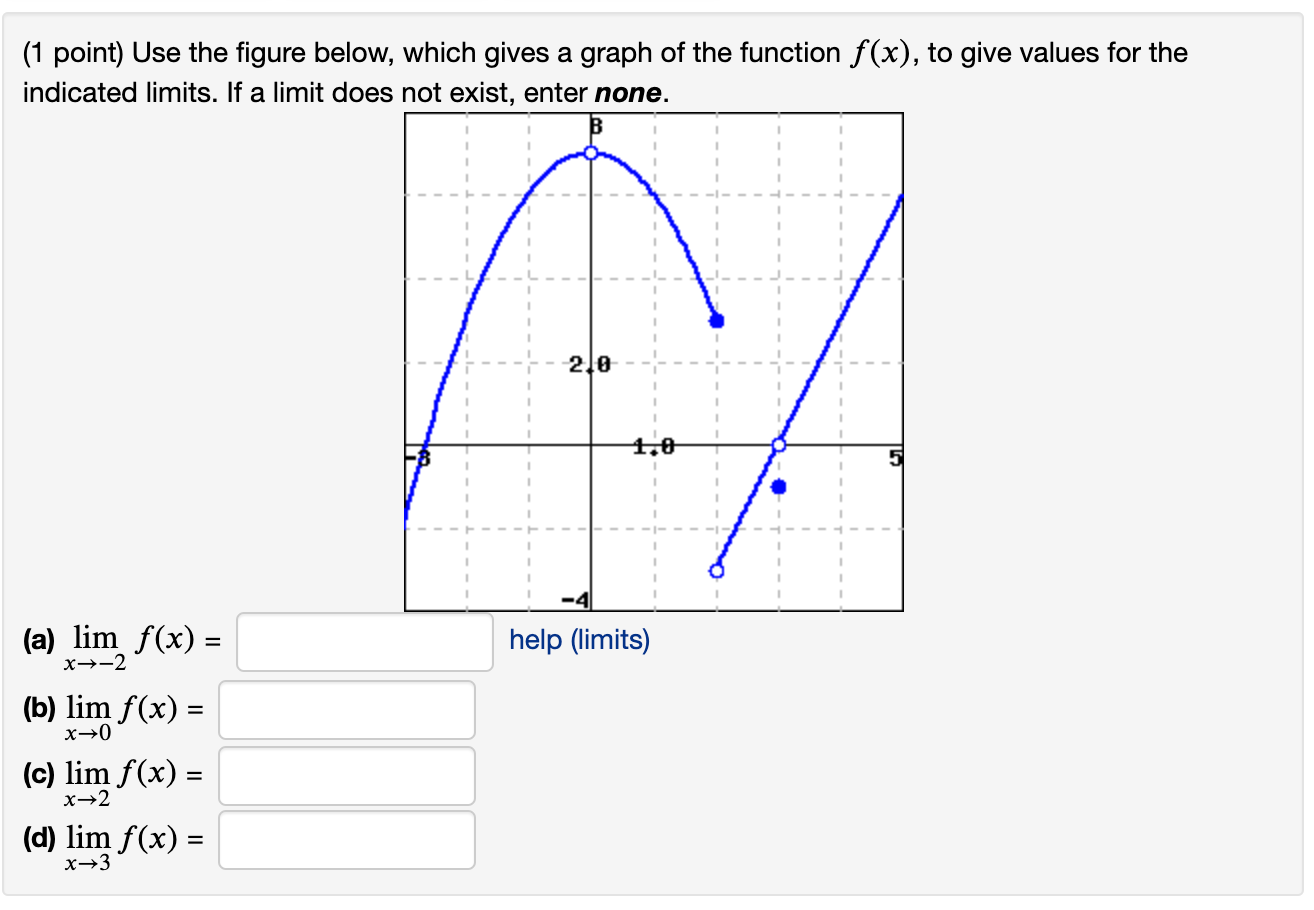Click the 1.0 label on the x-axis
This screenshot has width=1314, height=910.
[652, 445]
